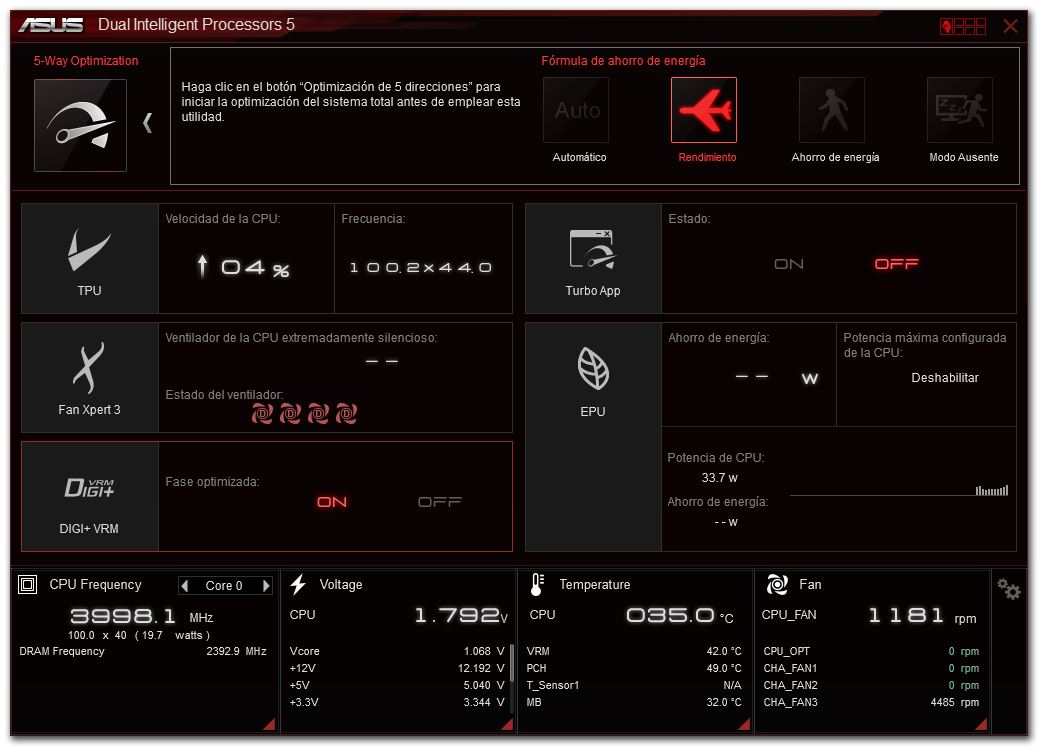Launch the 5-Way Optimization speedometer icon
The height and width of the screenshot is (755, 1043).
point(80,125)
